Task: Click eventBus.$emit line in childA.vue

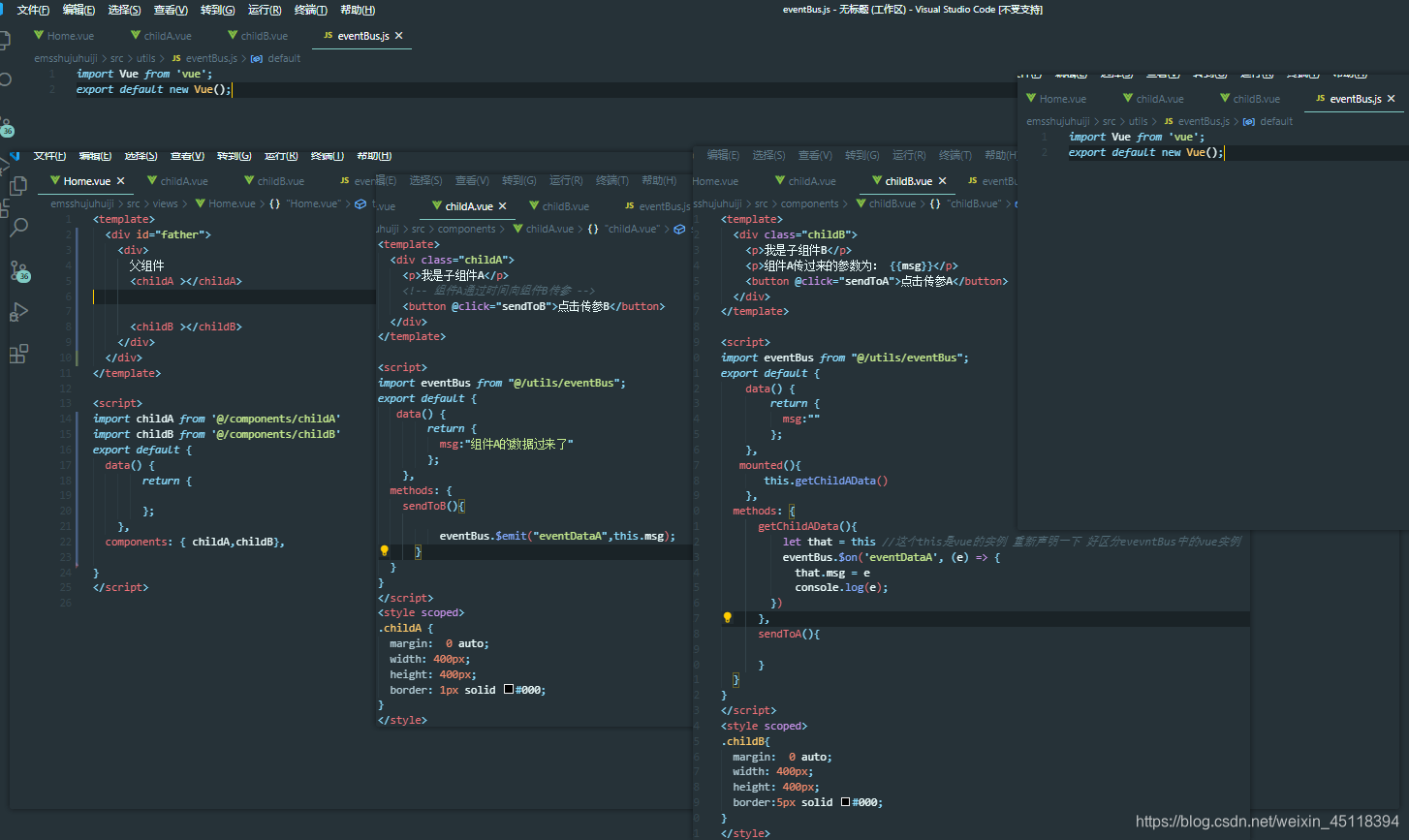Action: pos(557,536)
